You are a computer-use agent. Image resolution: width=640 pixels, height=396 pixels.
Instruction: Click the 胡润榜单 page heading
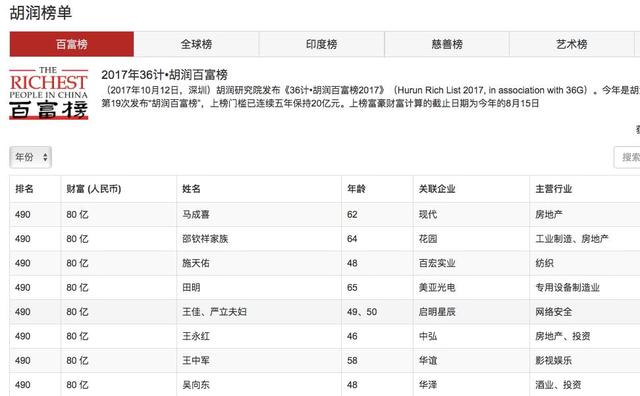(41, 13)
